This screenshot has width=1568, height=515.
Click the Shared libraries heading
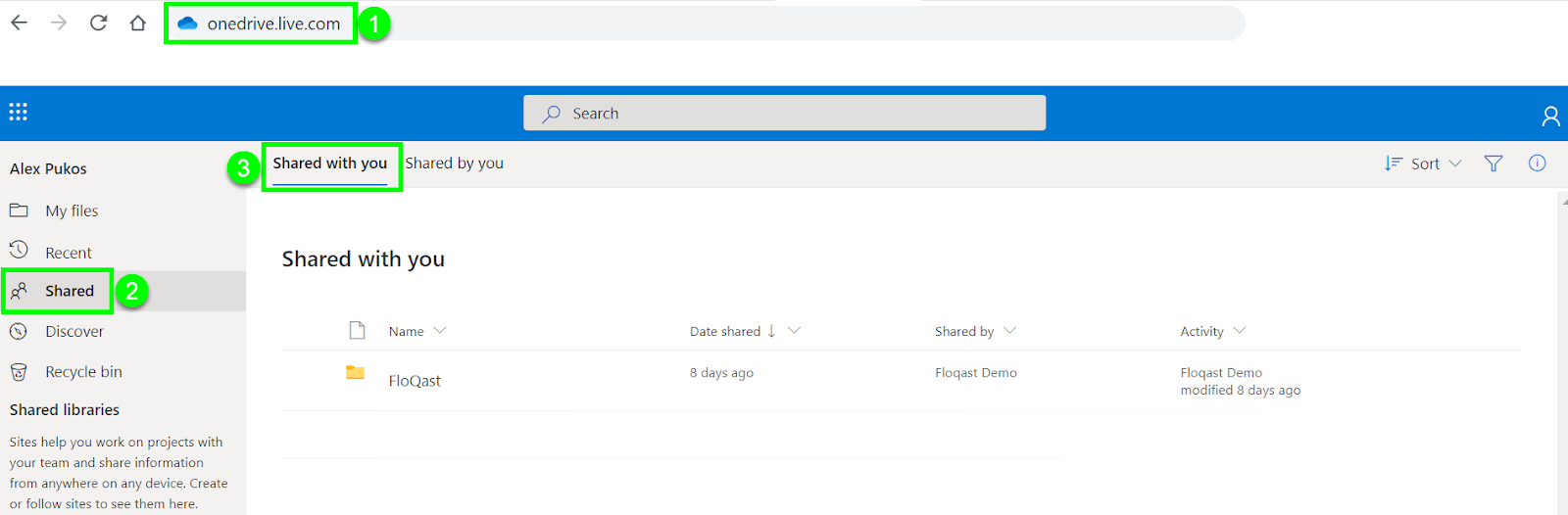pos(65,409)
